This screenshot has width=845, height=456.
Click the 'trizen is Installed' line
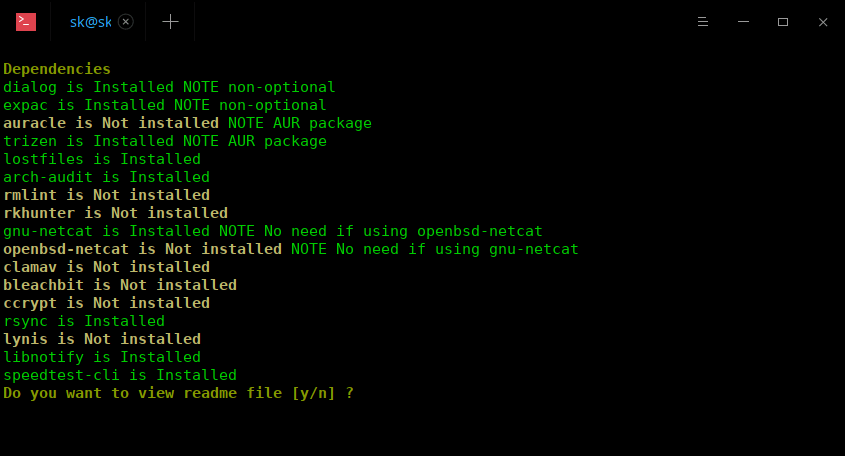click(165, 141)
